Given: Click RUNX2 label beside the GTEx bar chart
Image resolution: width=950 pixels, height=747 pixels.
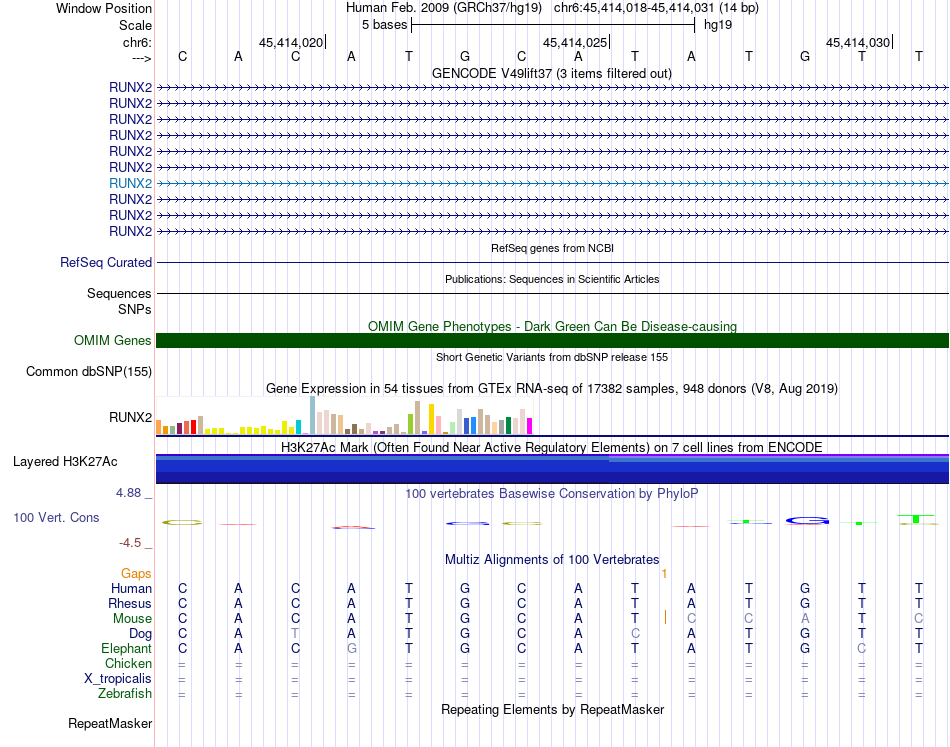Looking at the screenshot, I should [130, 417].
